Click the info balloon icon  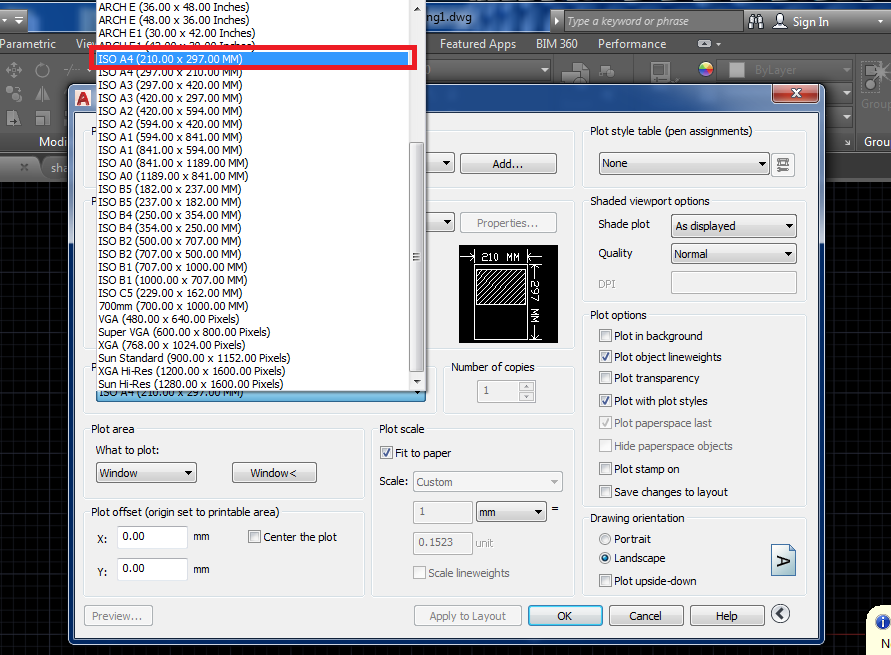(x=882, y=621)
